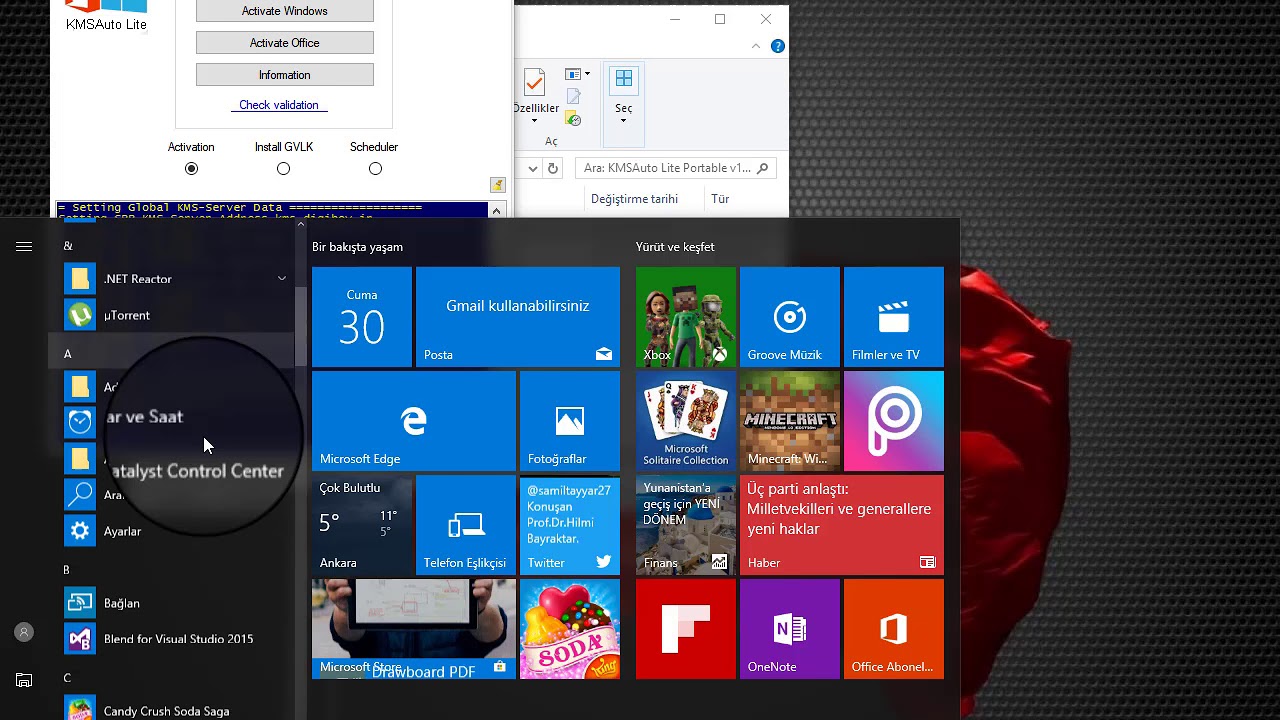Select the Install GVLK radio button
1280x720 pixels.
(x=283, y=169)
